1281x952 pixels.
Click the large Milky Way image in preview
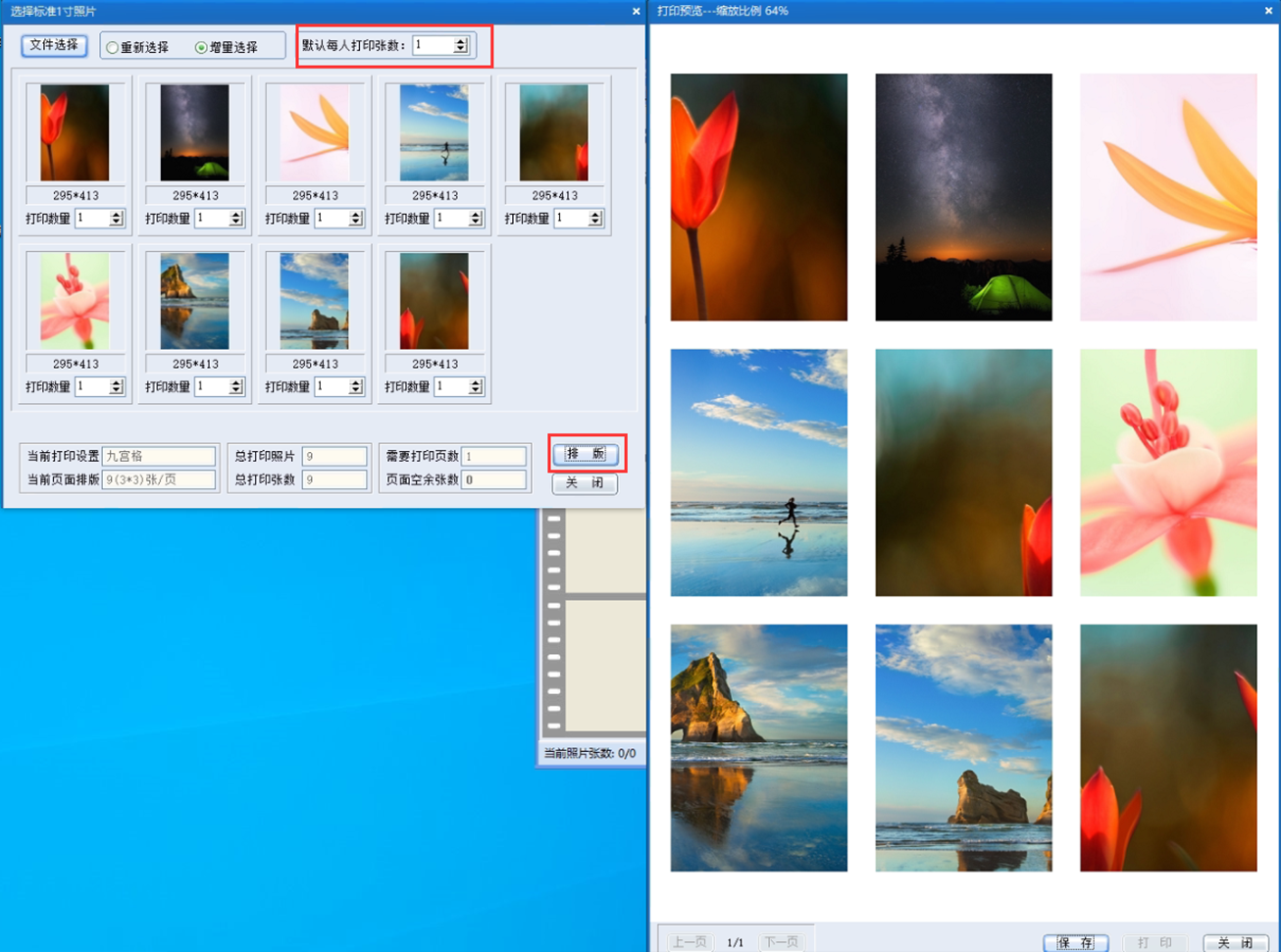click(963, 197)
